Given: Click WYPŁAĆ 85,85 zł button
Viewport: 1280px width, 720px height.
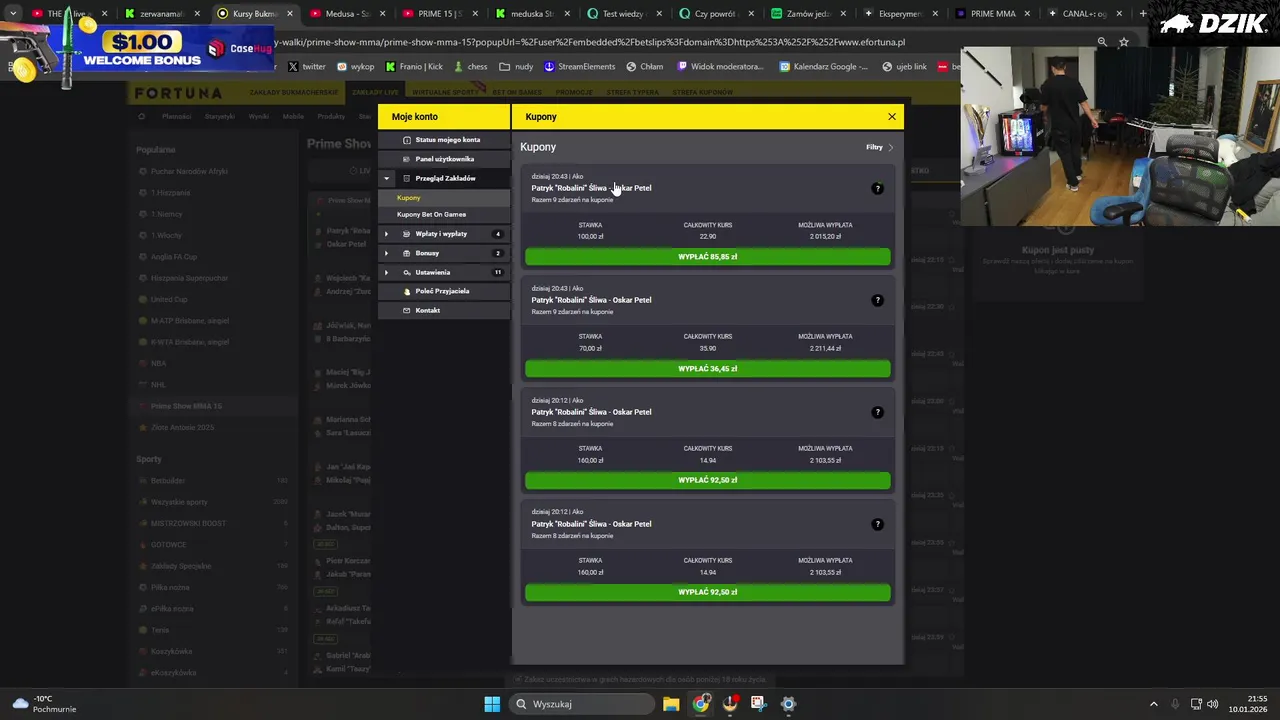Looking at the screenshot, I should point(708,257).
